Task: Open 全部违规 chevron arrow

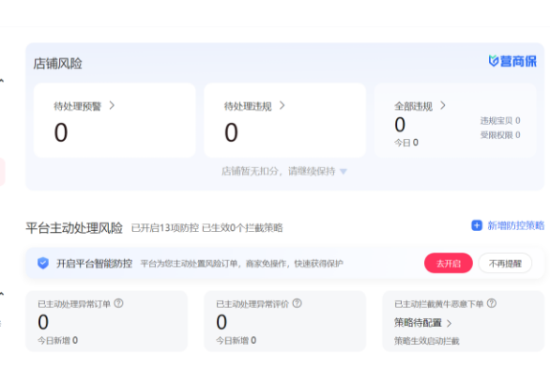Action: (x=443, y=106)
